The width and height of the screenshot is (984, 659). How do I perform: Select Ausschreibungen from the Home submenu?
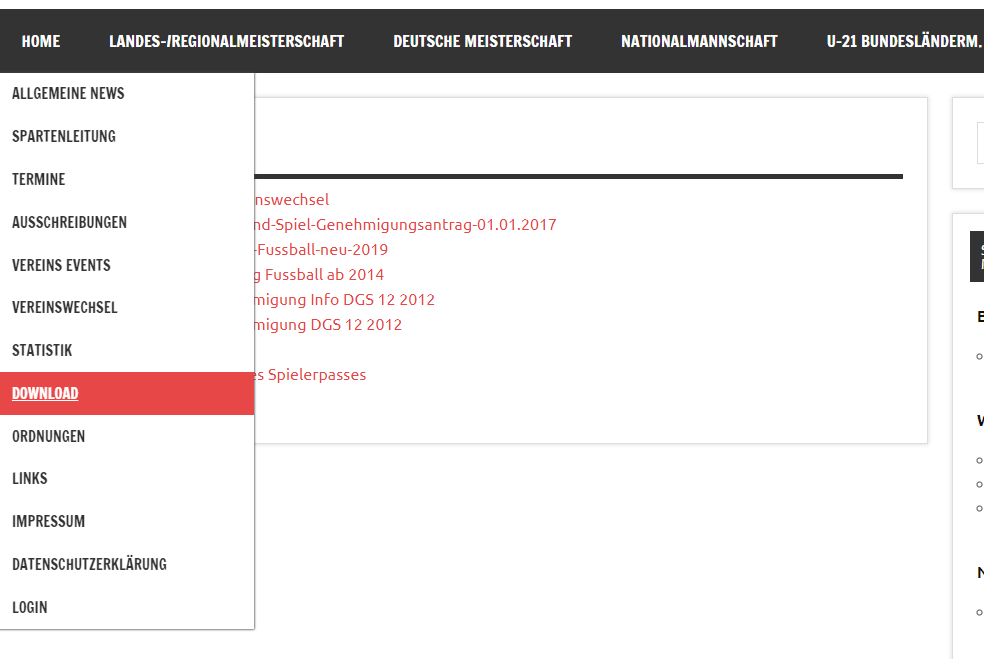[x=69, y=223]
